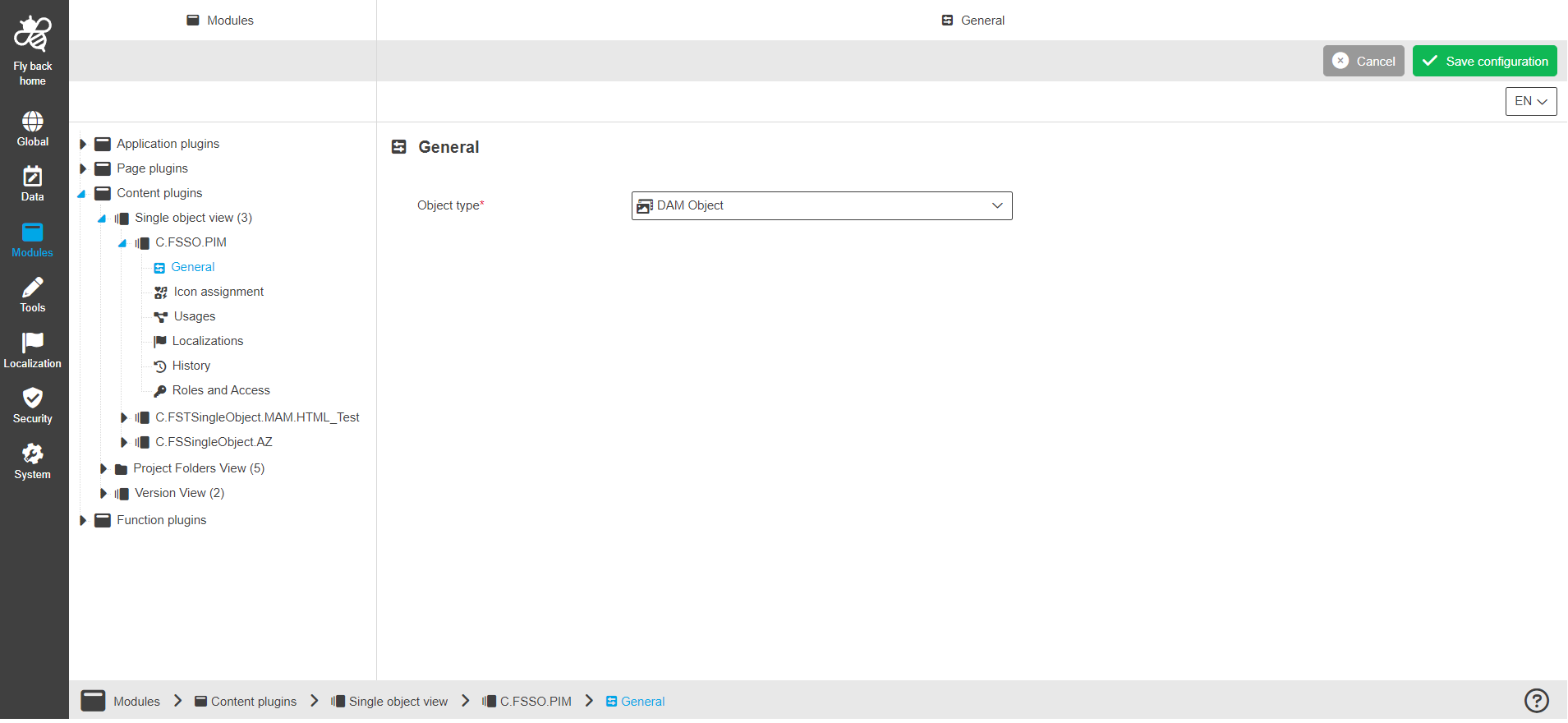Screen dimensions: 1568x723
Task: Click the Content plugins folder icon
Action: pyautogui.click(x=103, y=193)
